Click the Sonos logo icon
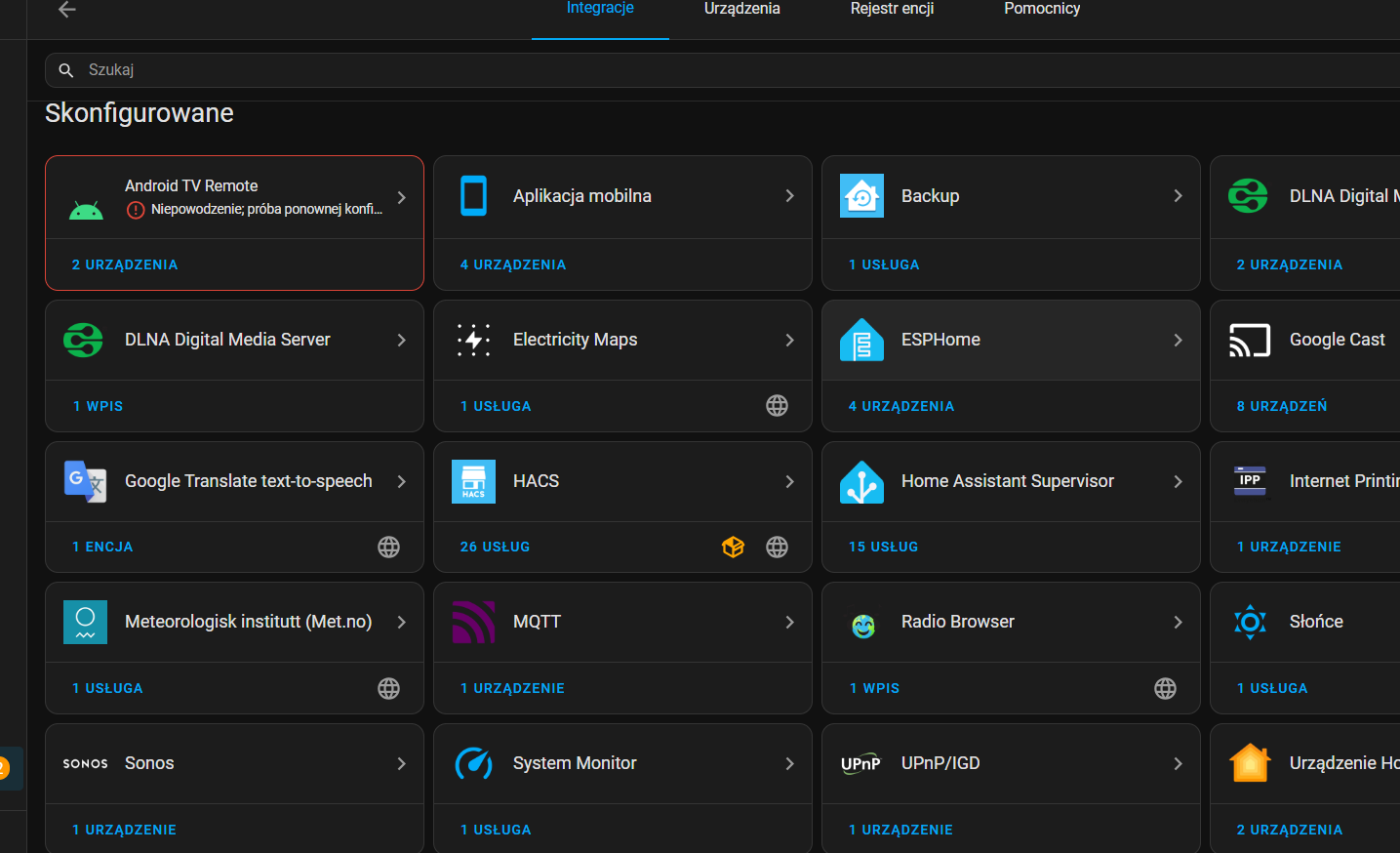Screen dimensions: 1400x853 (x=85, y=763)
